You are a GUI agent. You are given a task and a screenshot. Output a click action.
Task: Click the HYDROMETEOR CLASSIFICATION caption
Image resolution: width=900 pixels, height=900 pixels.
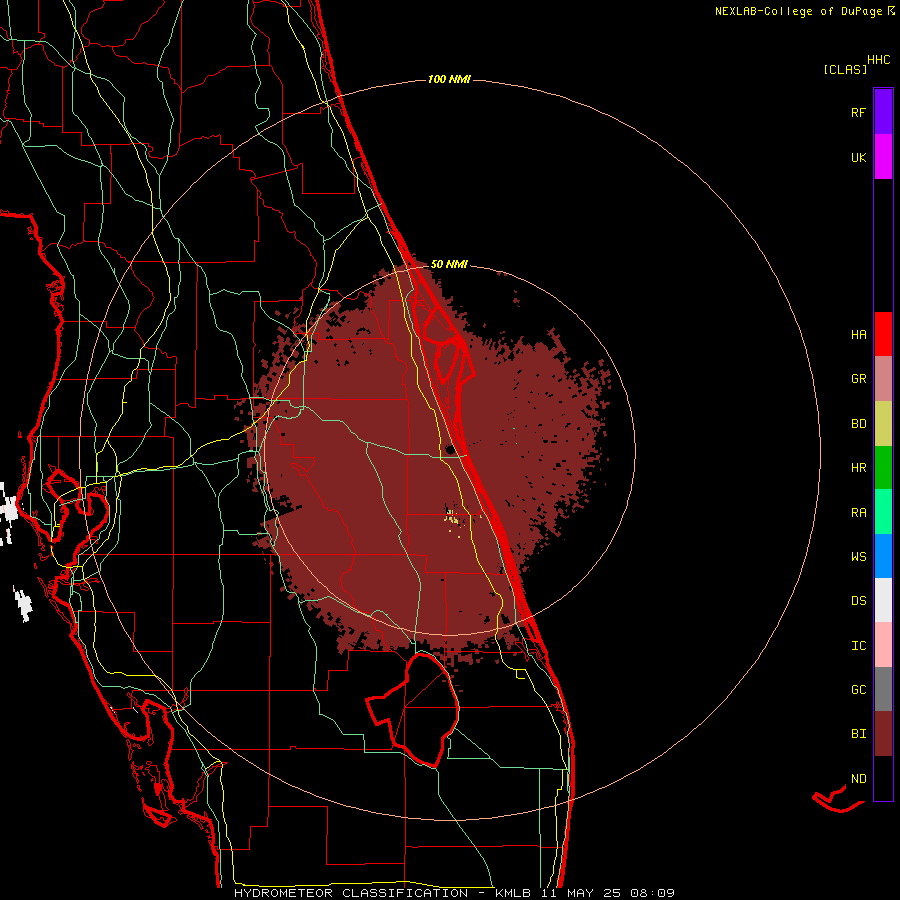coord(350,893)
